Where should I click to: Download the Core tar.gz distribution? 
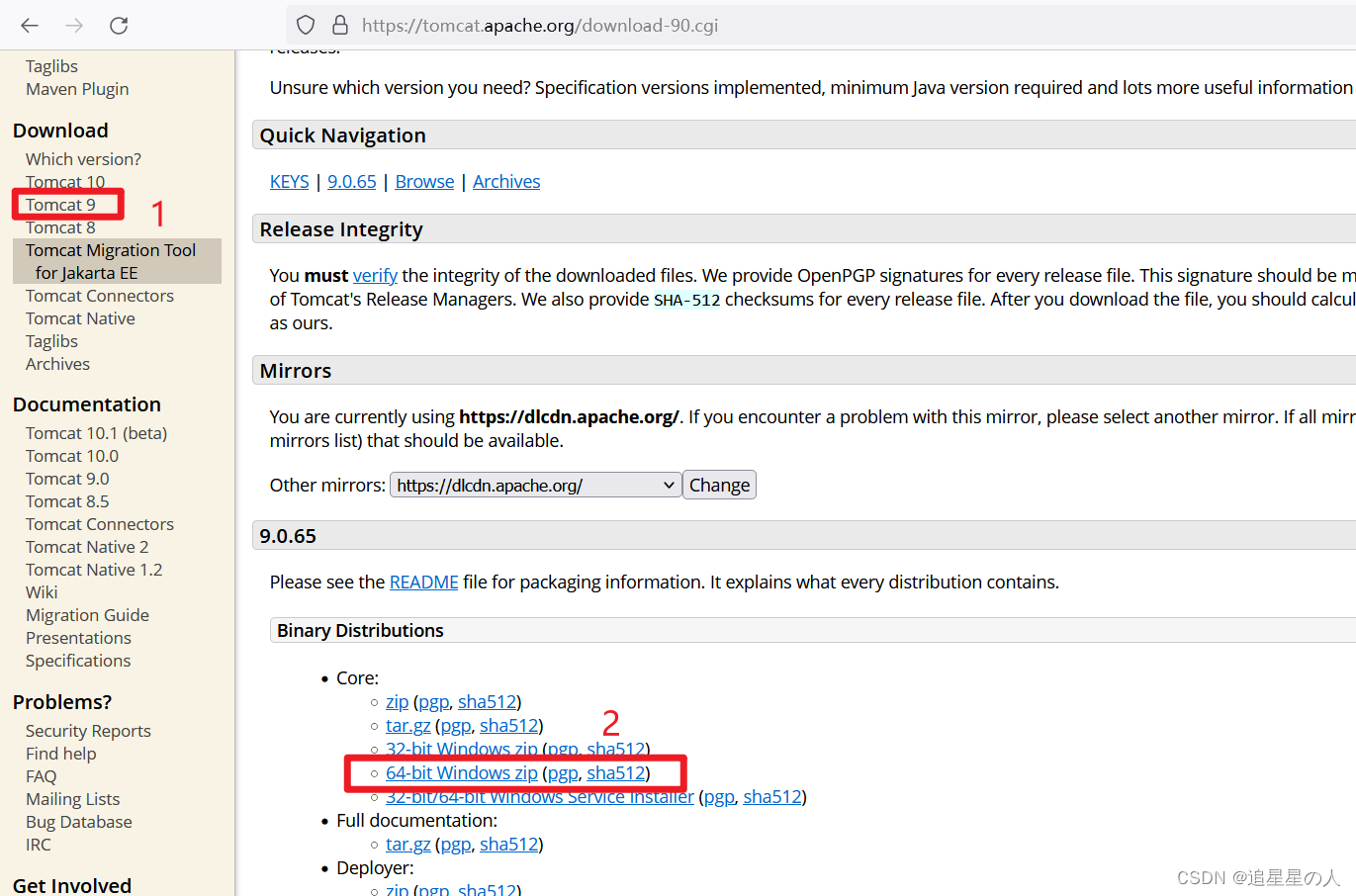pos(407,726)
